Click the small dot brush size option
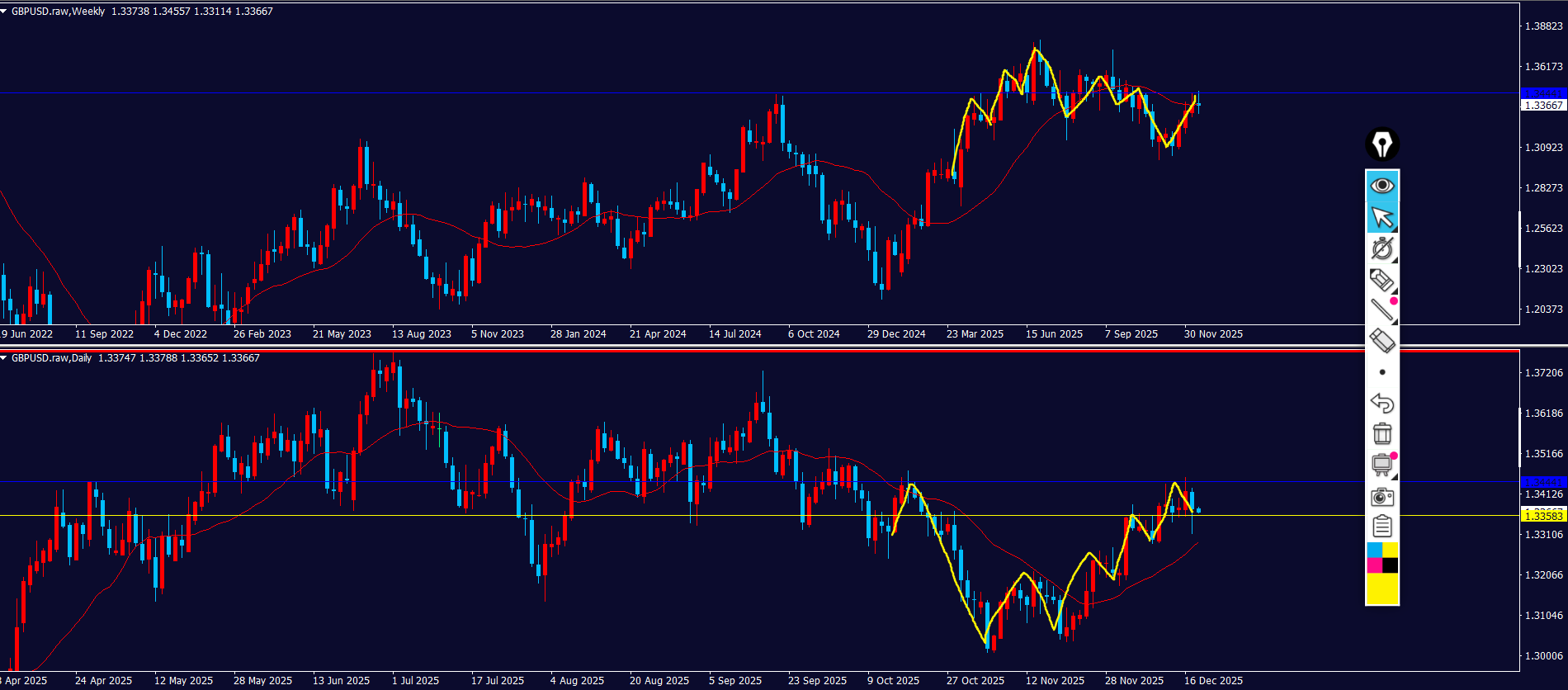The height and width of the screenshot is (690, 1568). 1382,372
